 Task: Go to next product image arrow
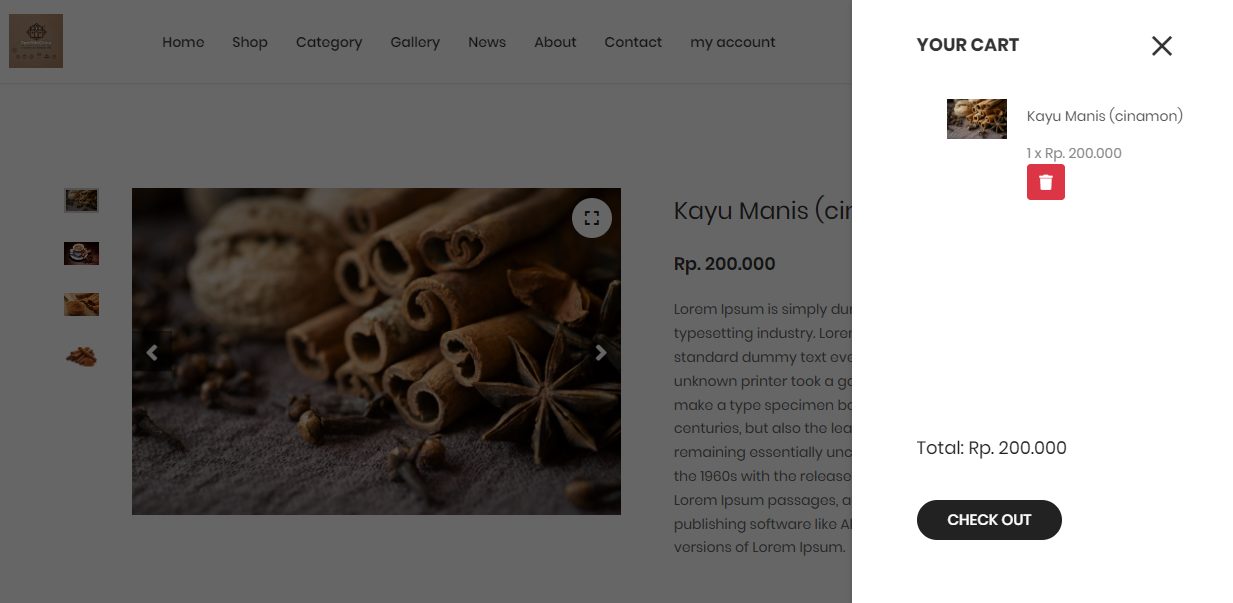pyautogui.click(x=600, y=352)
